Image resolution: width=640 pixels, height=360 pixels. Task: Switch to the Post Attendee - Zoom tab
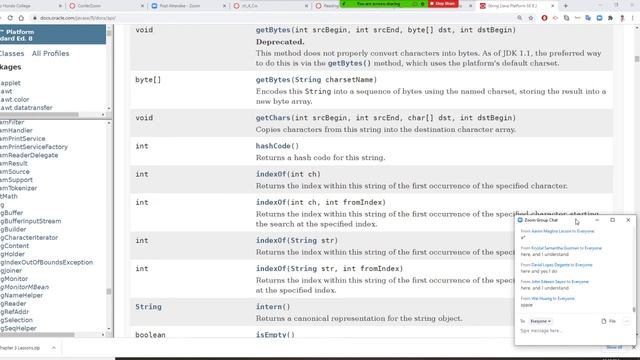pyautogui.click(x=187, y=6)
